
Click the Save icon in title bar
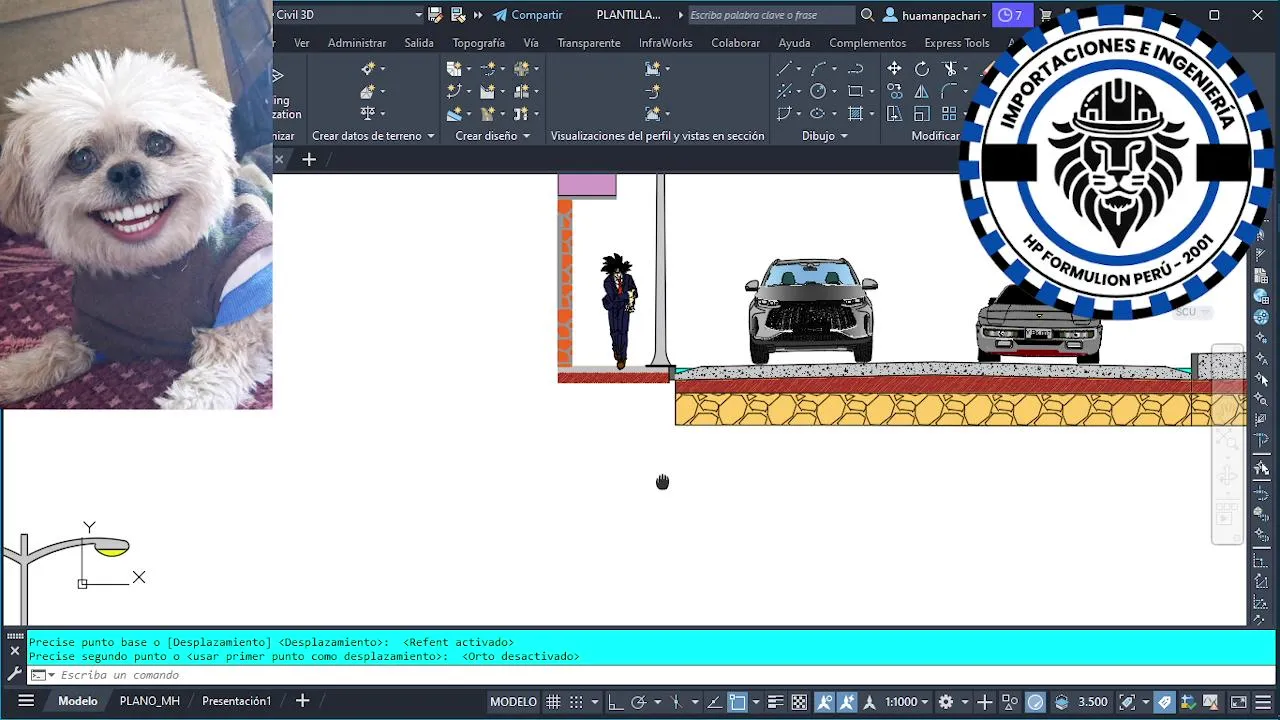pos(434,15)
